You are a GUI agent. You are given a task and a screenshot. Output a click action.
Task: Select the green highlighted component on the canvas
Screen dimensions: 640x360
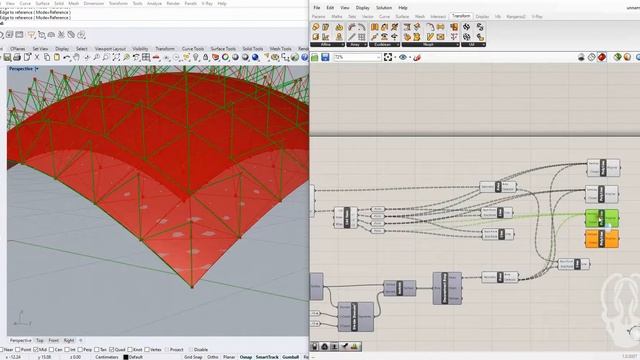point(602,218)
